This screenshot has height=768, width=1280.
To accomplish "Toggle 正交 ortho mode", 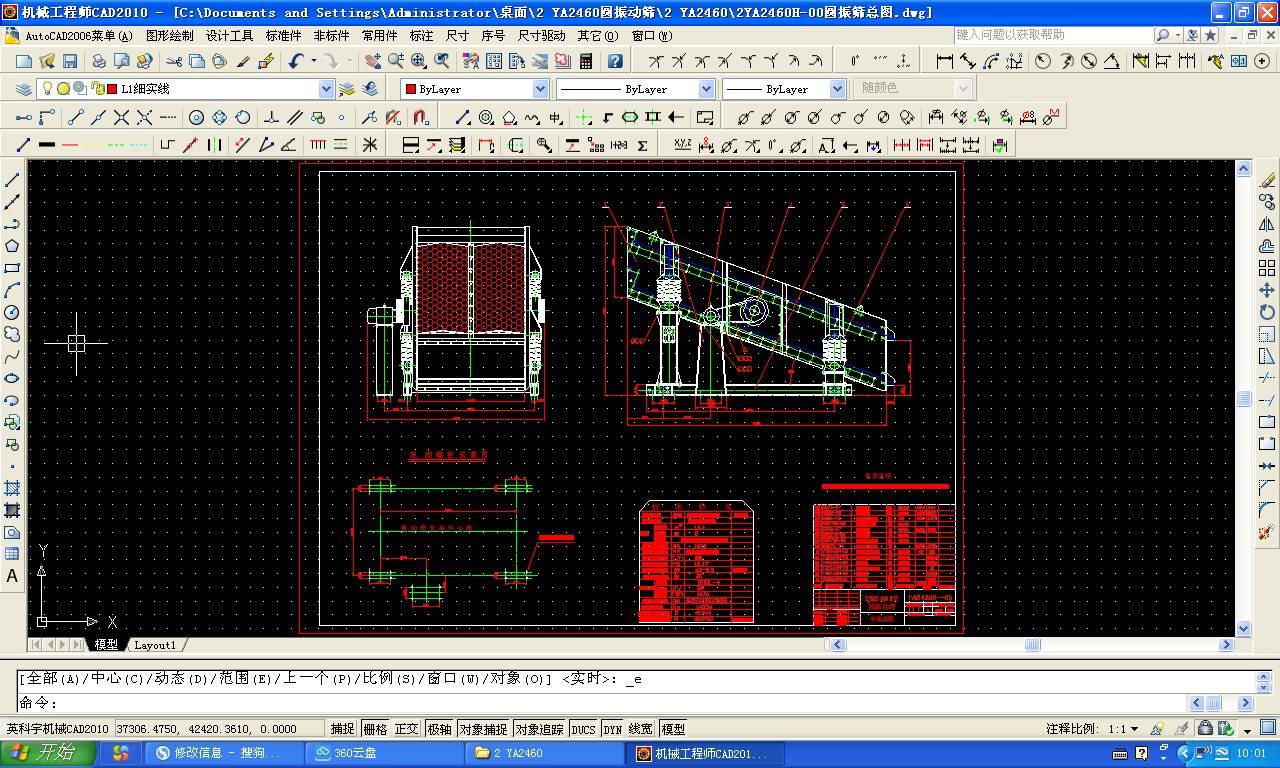I will [x=407, y=729].
